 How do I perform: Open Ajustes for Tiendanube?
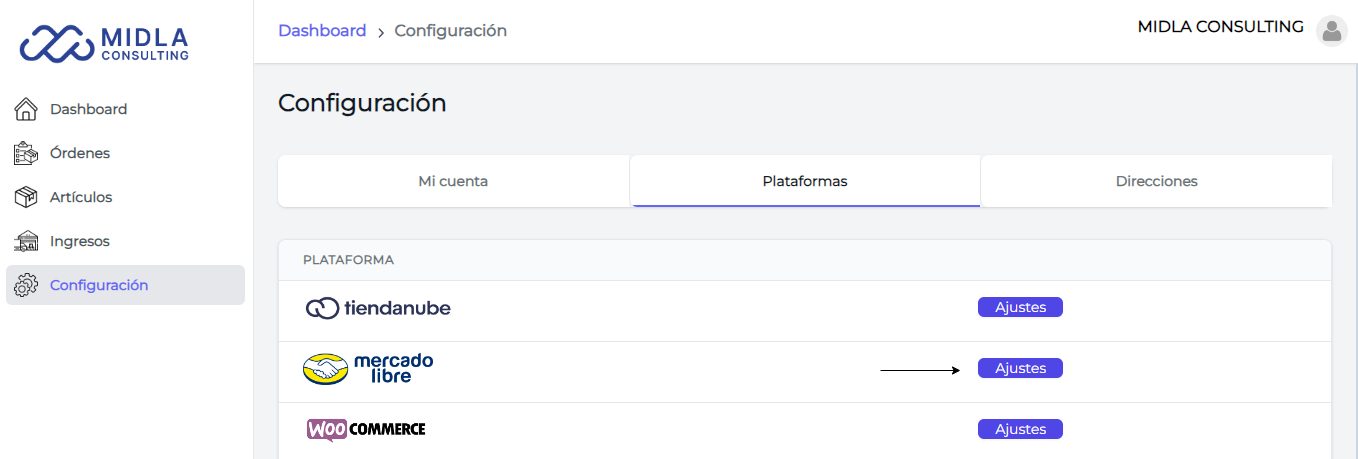tap(1020, 307)
